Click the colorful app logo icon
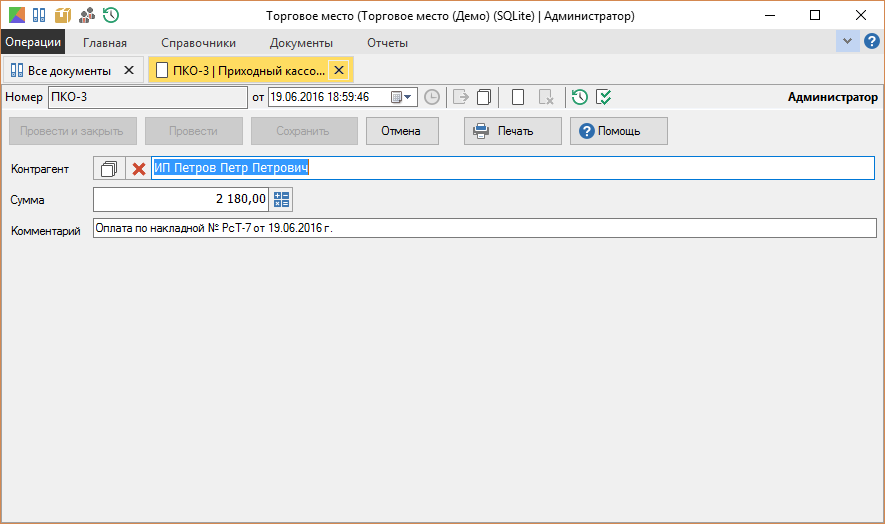The image size is (885, 524). click(17, 15)
